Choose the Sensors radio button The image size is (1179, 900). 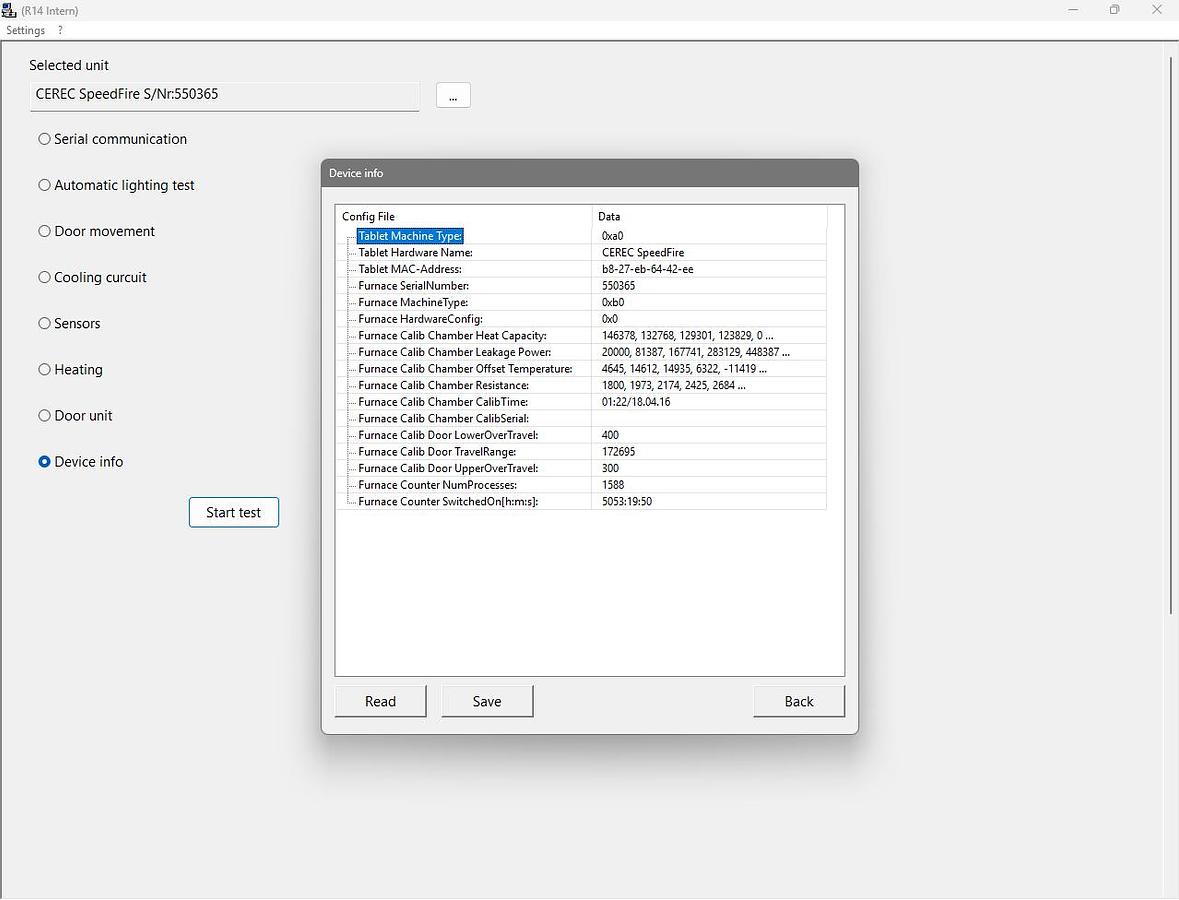coord(44,323)
